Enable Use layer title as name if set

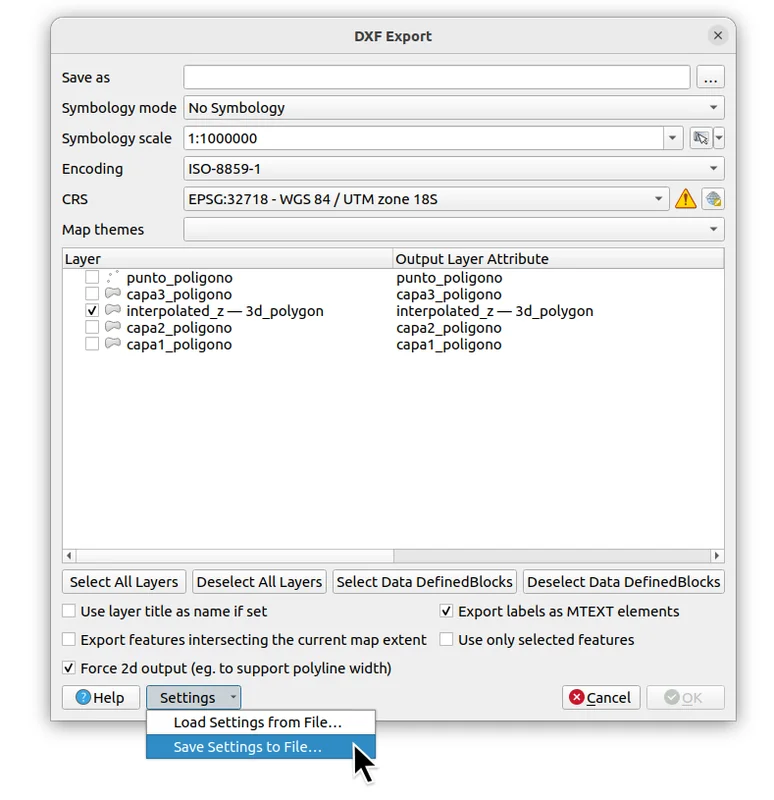(69, 611)
